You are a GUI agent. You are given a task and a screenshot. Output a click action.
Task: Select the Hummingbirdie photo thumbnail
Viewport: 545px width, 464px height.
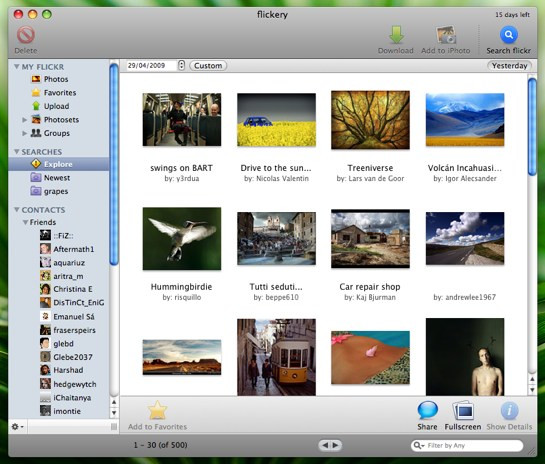(x=182, y=239)
